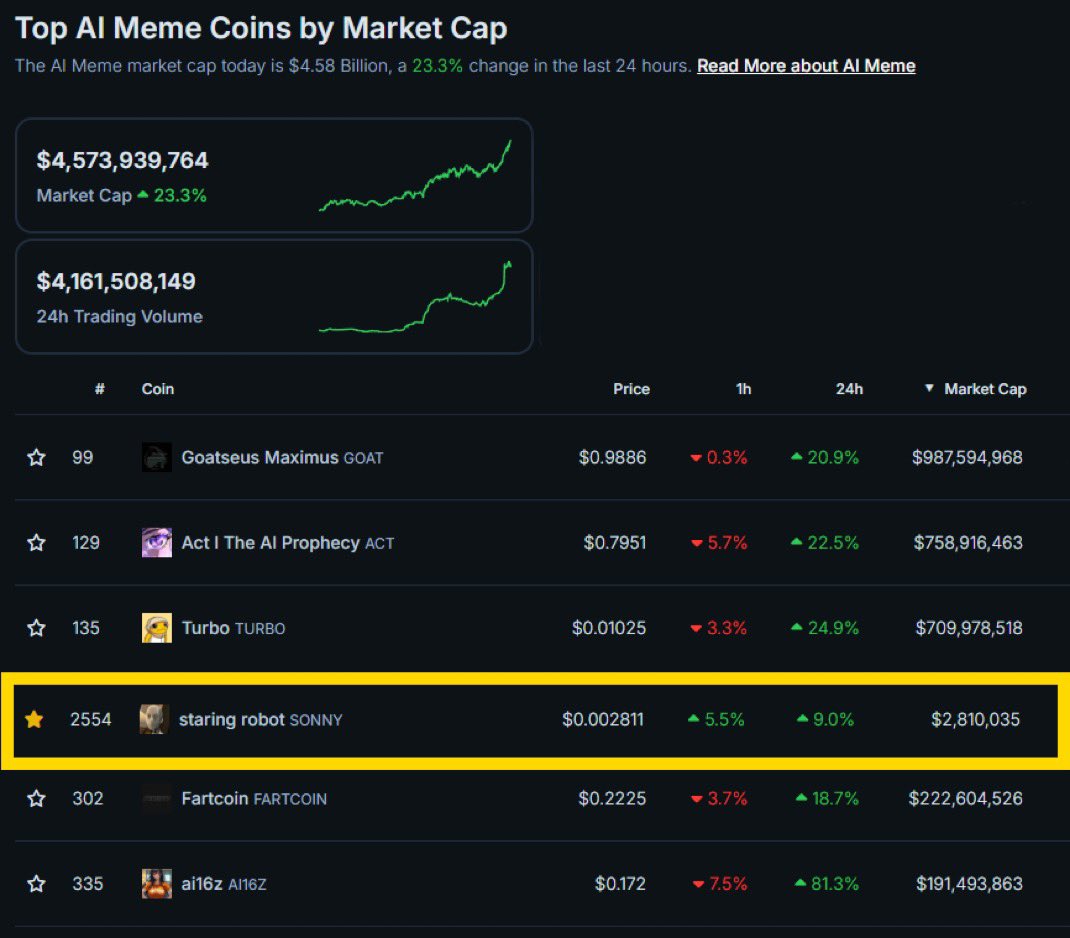Open the Read More about AI Meme link
The height and width of the screenshot is (938, 1070).
coord(805,65)
